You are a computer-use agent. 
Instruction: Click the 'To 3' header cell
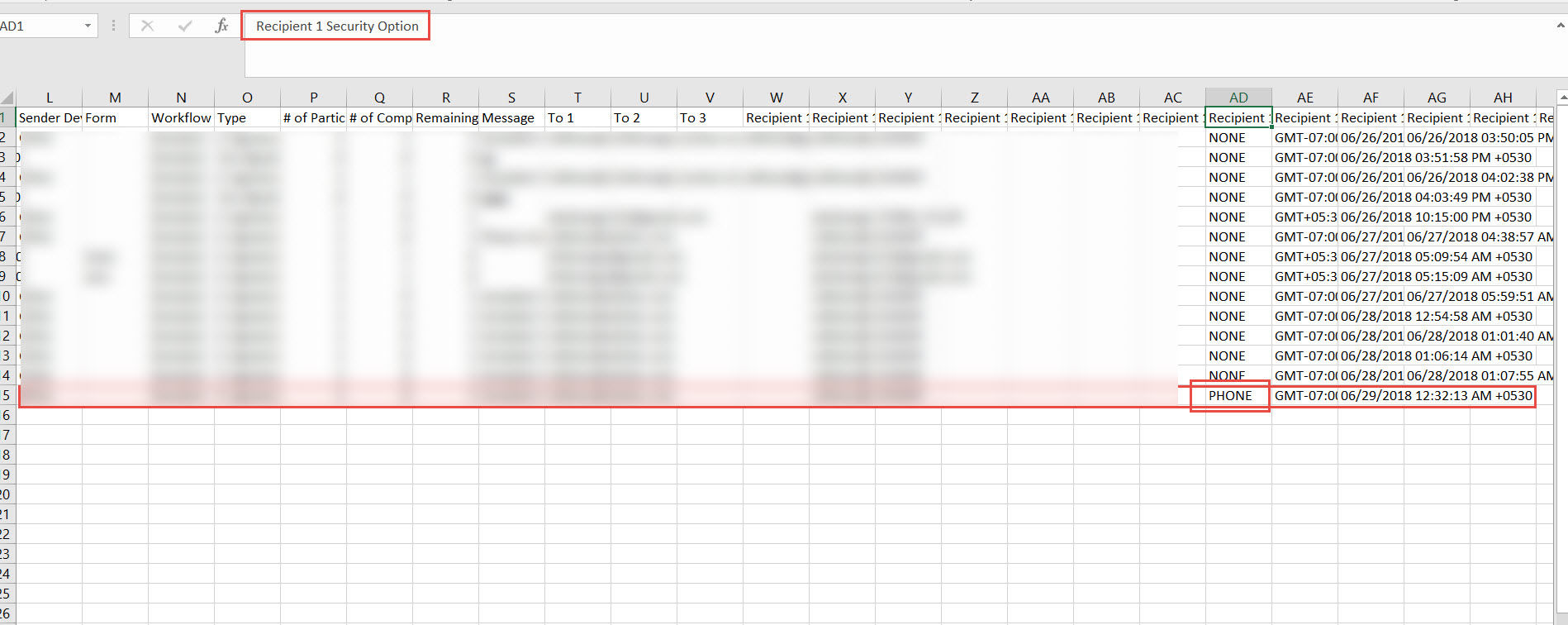[710, 118]
